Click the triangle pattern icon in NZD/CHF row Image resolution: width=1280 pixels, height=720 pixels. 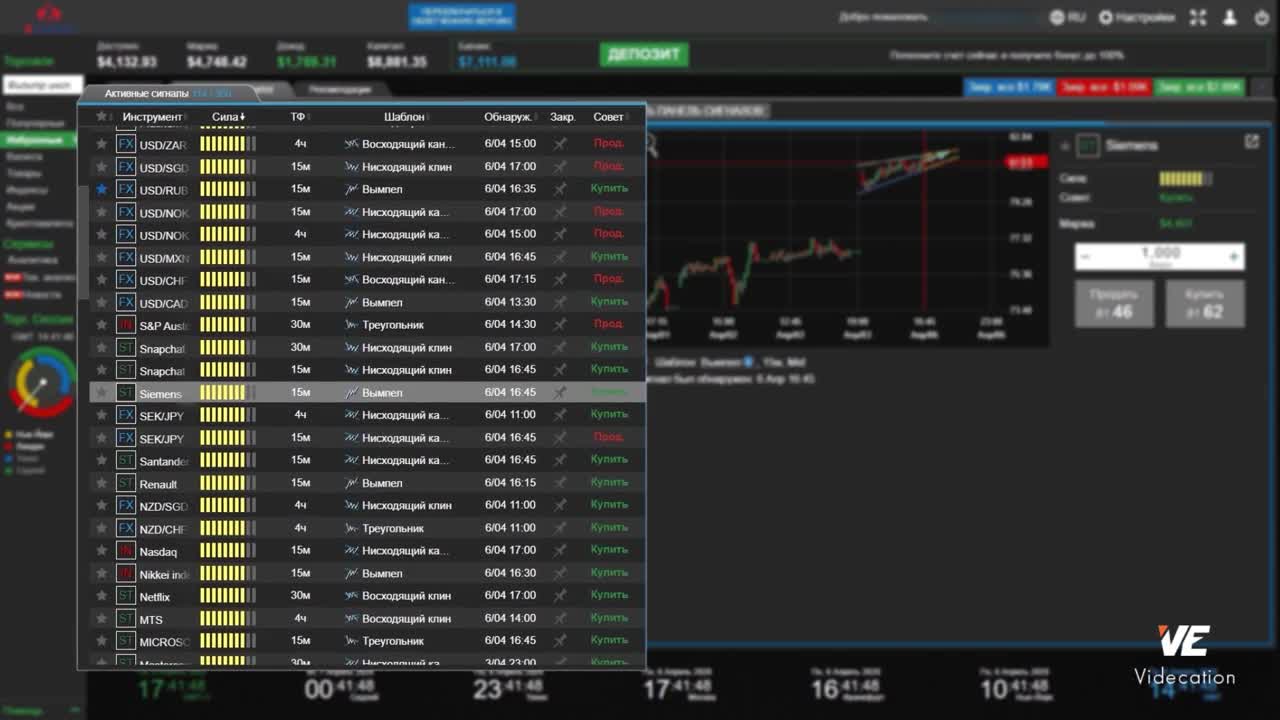[352, 528]
